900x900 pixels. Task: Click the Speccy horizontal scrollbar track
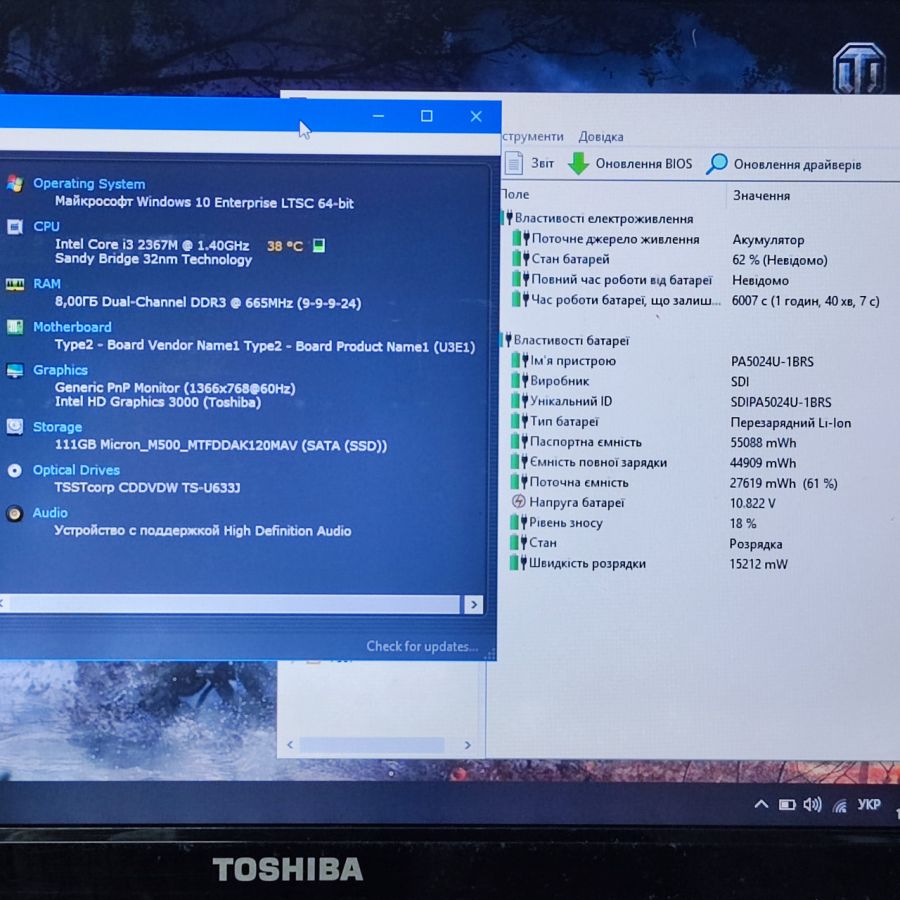click(x=233, y=604)
